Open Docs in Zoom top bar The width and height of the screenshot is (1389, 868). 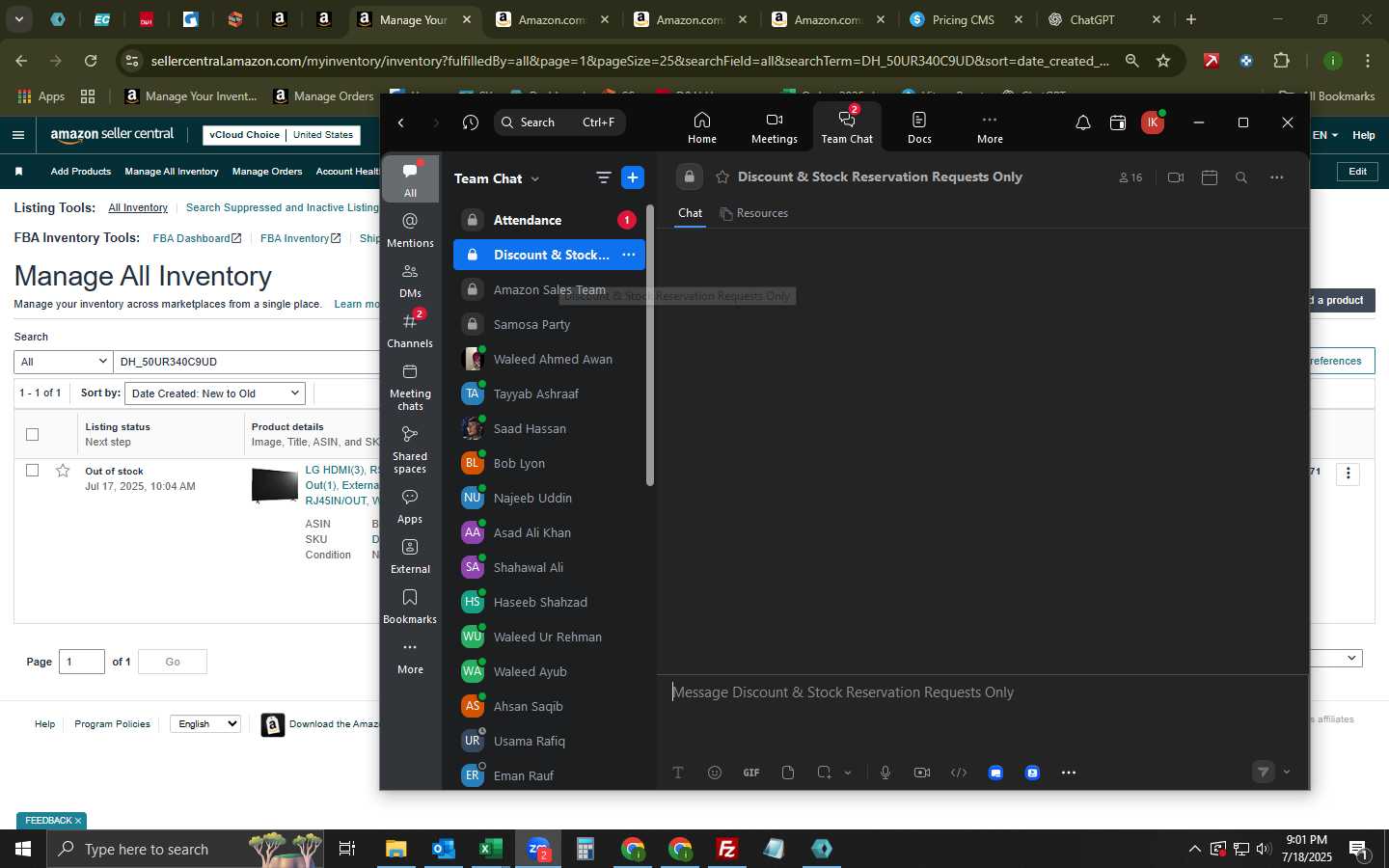(x=919, y=126)
